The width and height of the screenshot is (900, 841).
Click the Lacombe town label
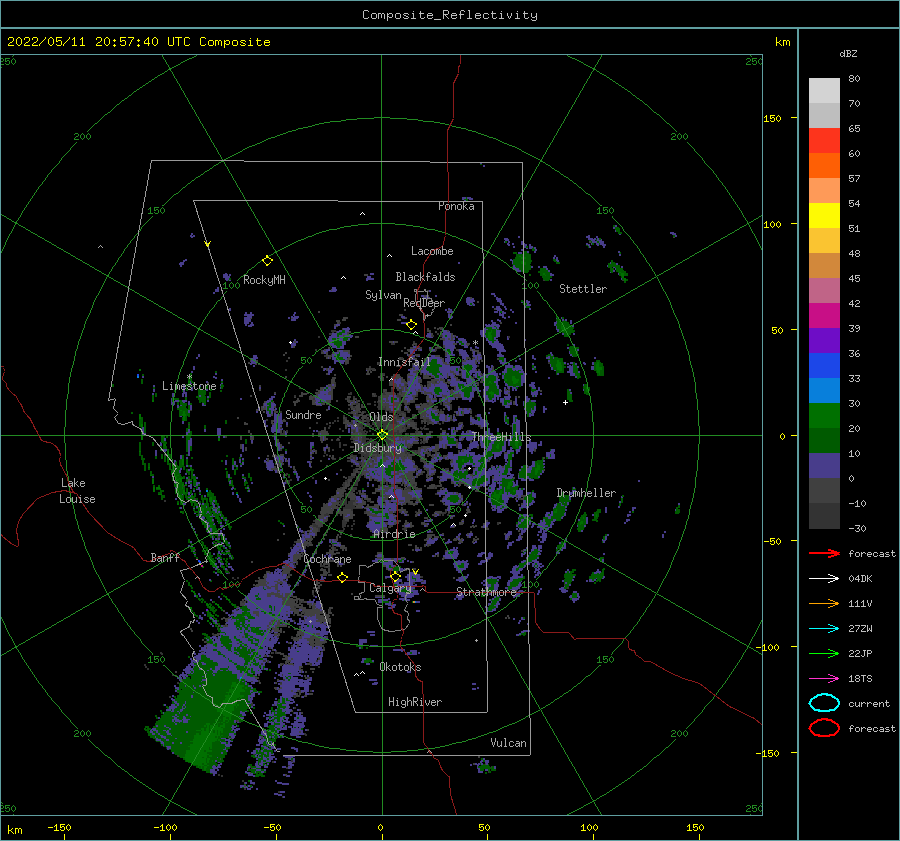(x=432, y=251)
